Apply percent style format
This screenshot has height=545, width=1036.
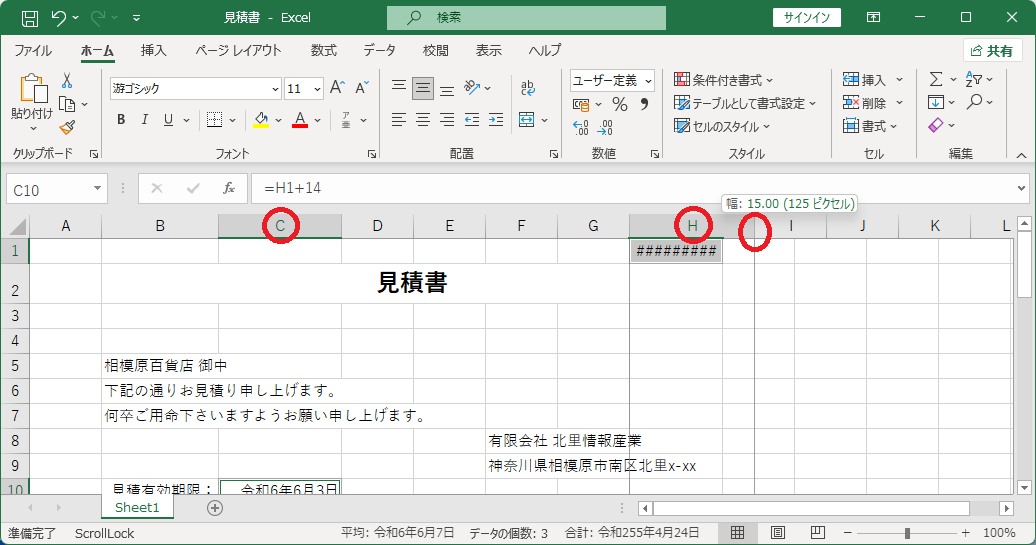(619, 104)
